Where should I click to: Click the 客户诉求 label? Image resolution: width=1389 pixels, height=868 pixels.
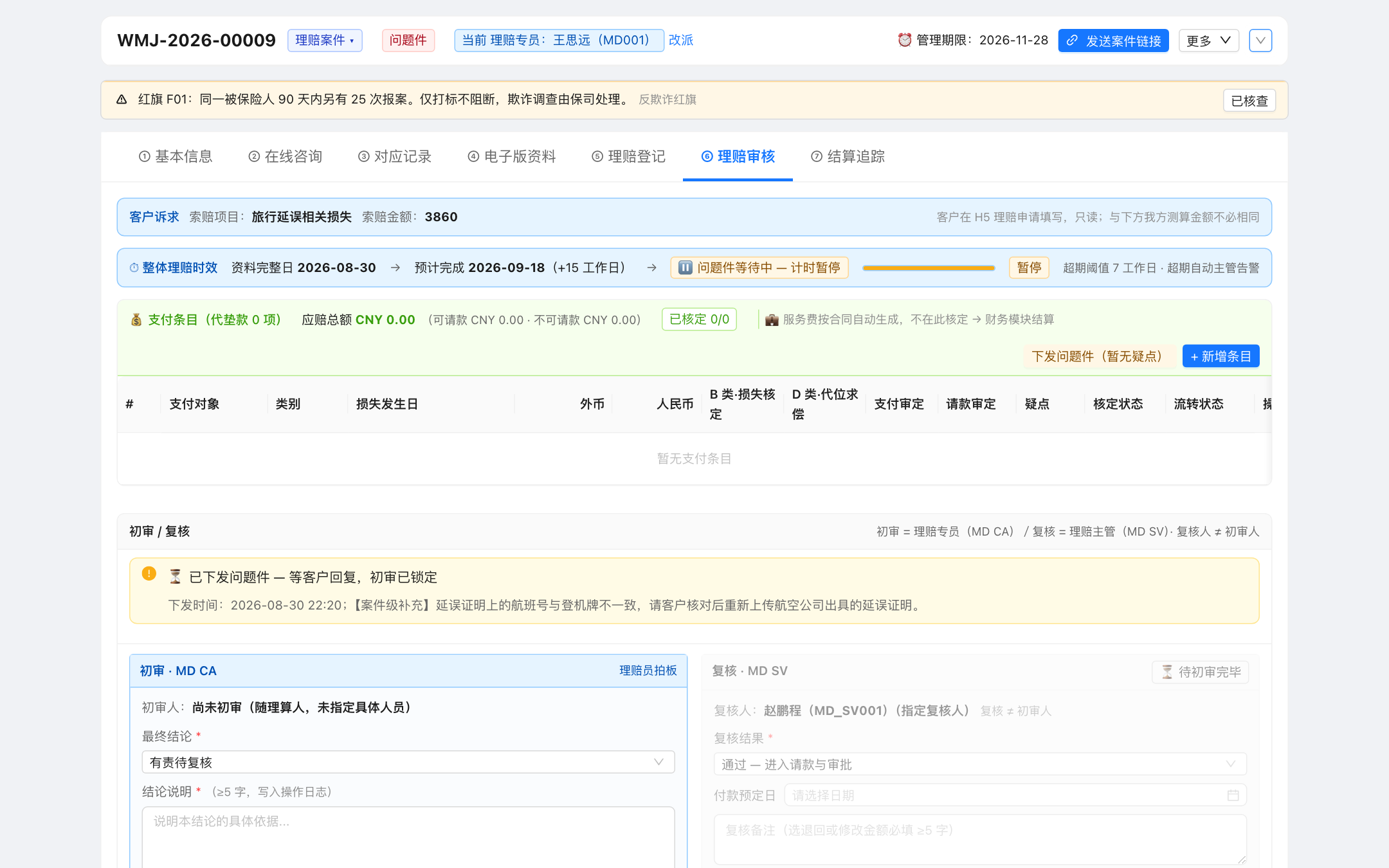coord(154,217)
